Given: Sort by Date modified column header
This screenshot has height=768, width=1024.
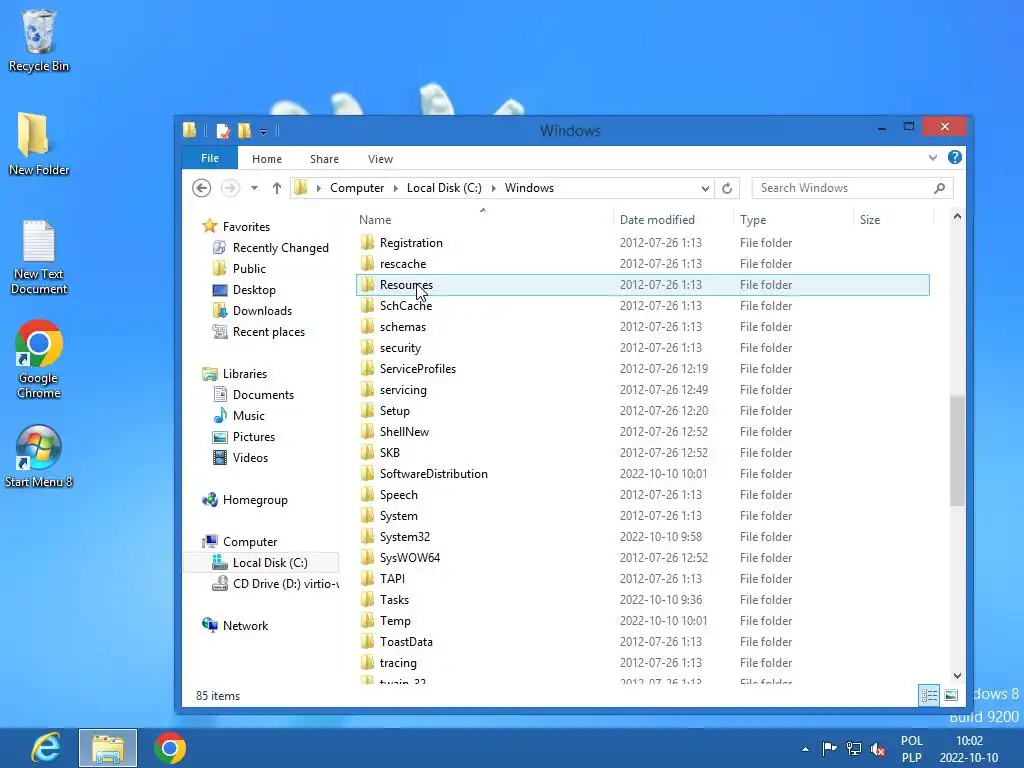Looking at the screenshot, I should click(x=673, y=219).
